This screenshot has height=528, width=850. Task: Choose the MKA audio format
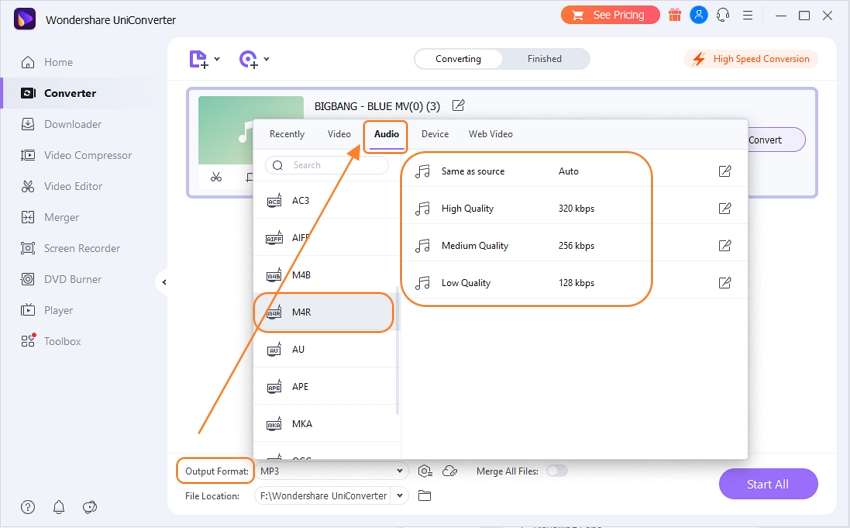[326, 424]
